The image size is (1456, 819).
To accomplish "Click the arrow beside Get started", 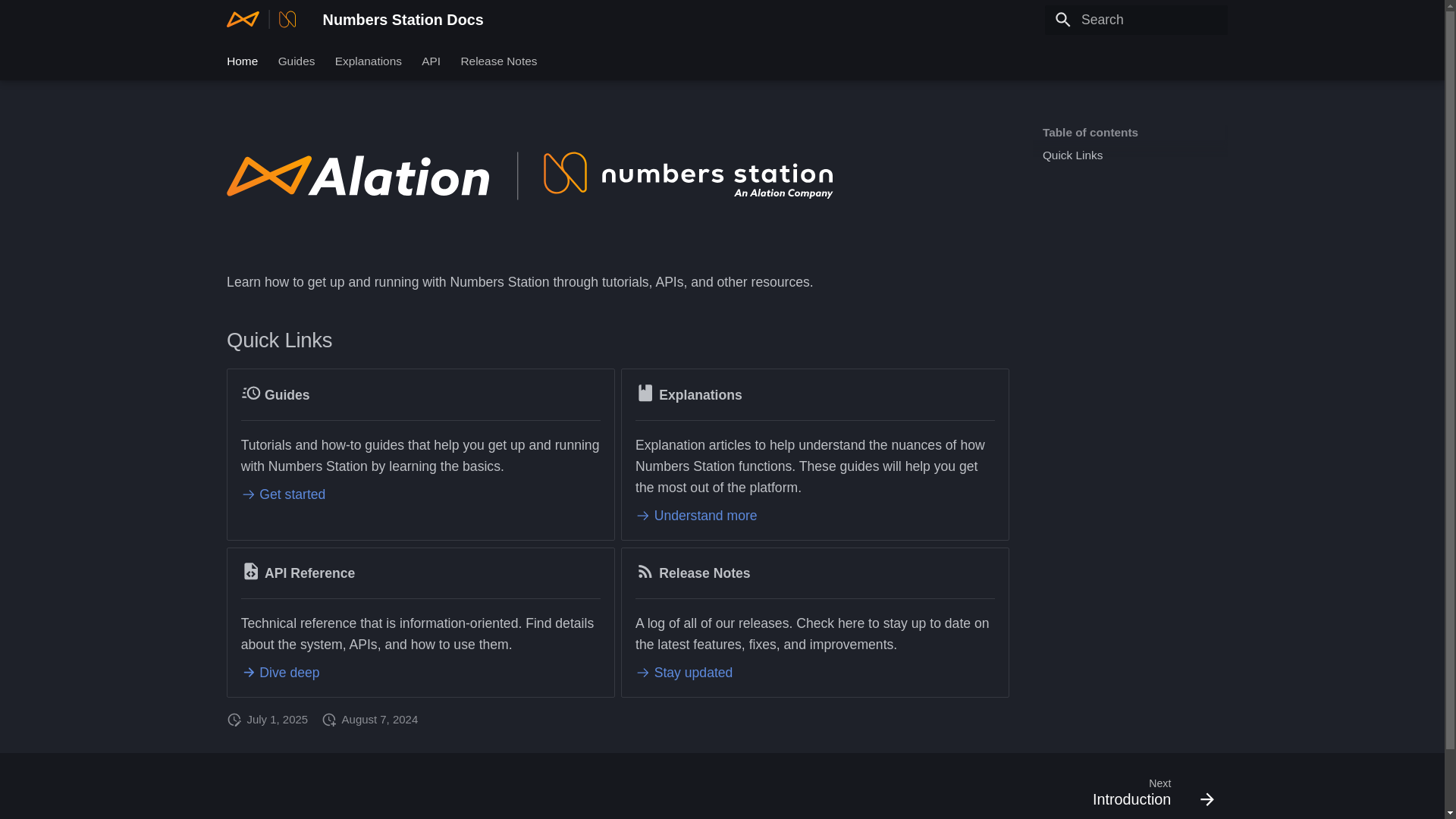I will pos(248,494).
